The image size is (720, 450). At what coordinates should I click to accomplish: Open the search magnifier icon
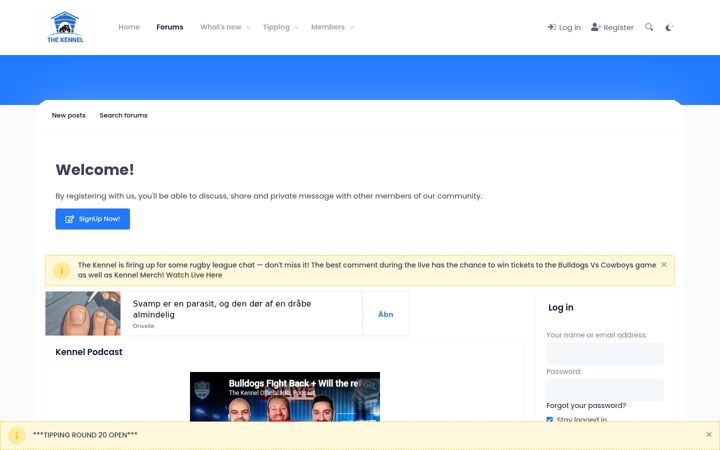pos(649,27)
